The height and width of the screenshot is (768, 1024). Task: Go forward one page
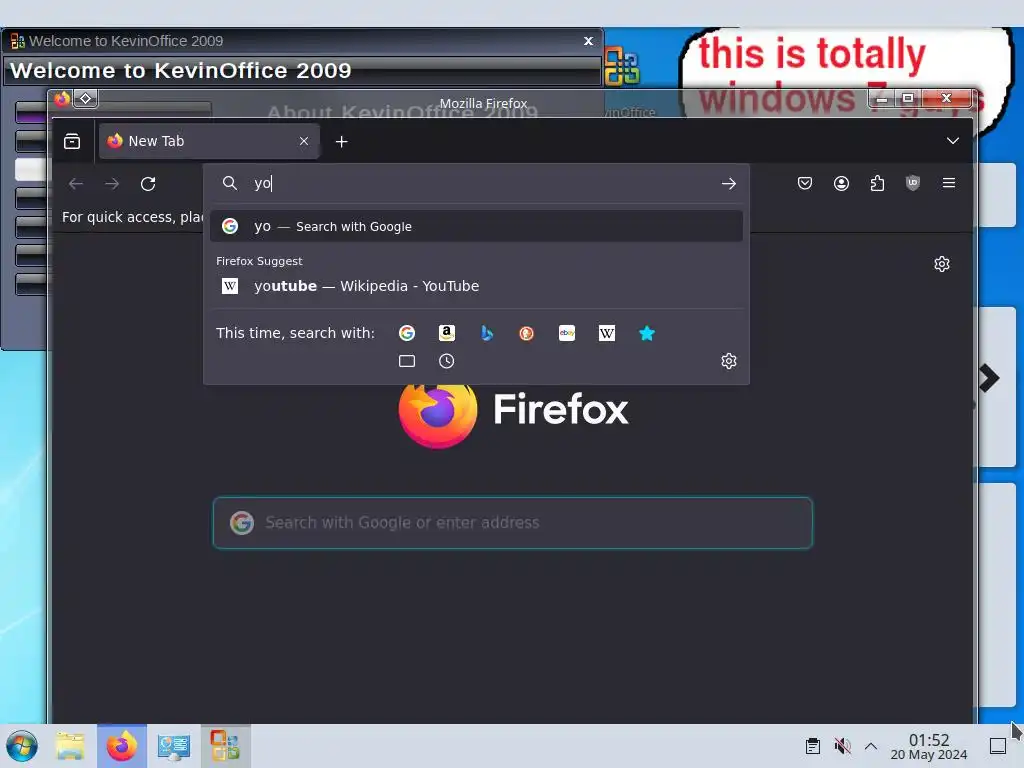pyautogui.click(x=112, y=184)
